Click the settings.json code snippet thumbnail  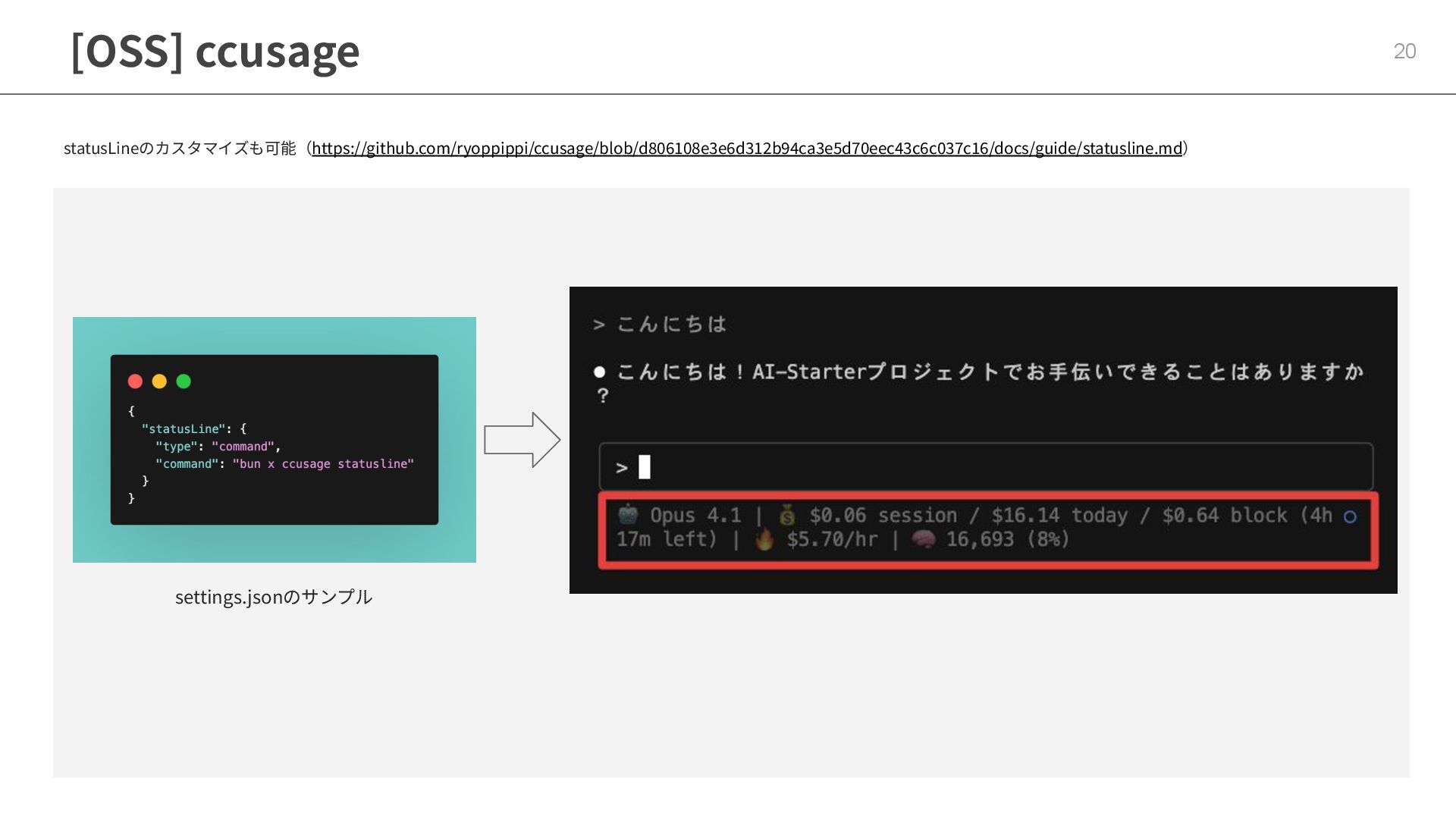tap(275, 440)
